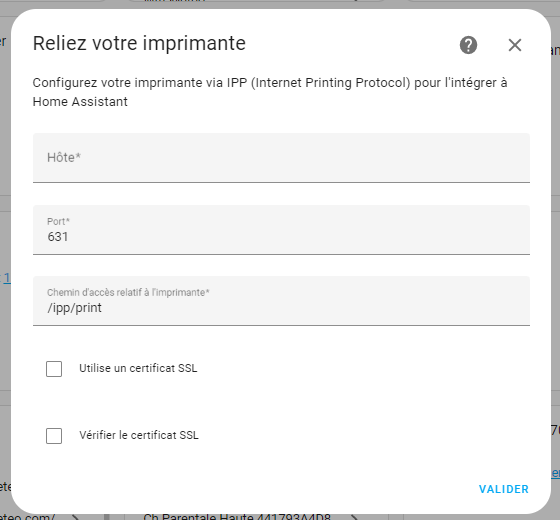Select the Vérifier le certificat SSL label text

[139, 435]
